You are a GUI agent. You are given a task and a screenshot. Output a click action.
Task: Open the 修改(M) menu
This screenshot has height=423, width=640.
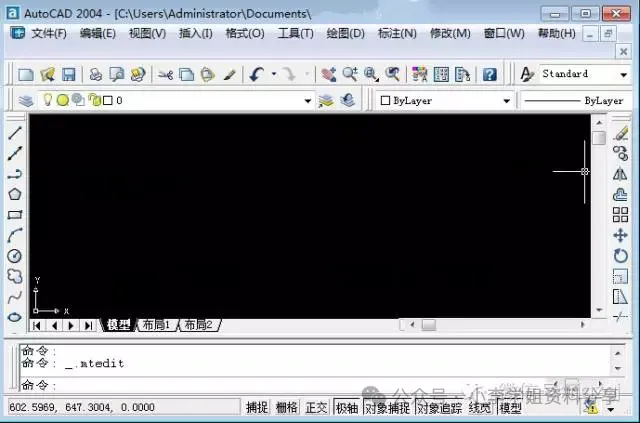(450, 33)
